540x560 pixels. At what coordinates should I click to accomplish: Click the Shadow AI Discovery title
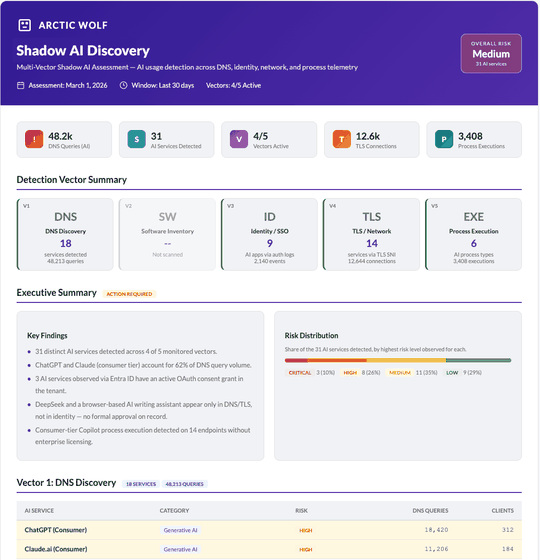pos(83,51)
